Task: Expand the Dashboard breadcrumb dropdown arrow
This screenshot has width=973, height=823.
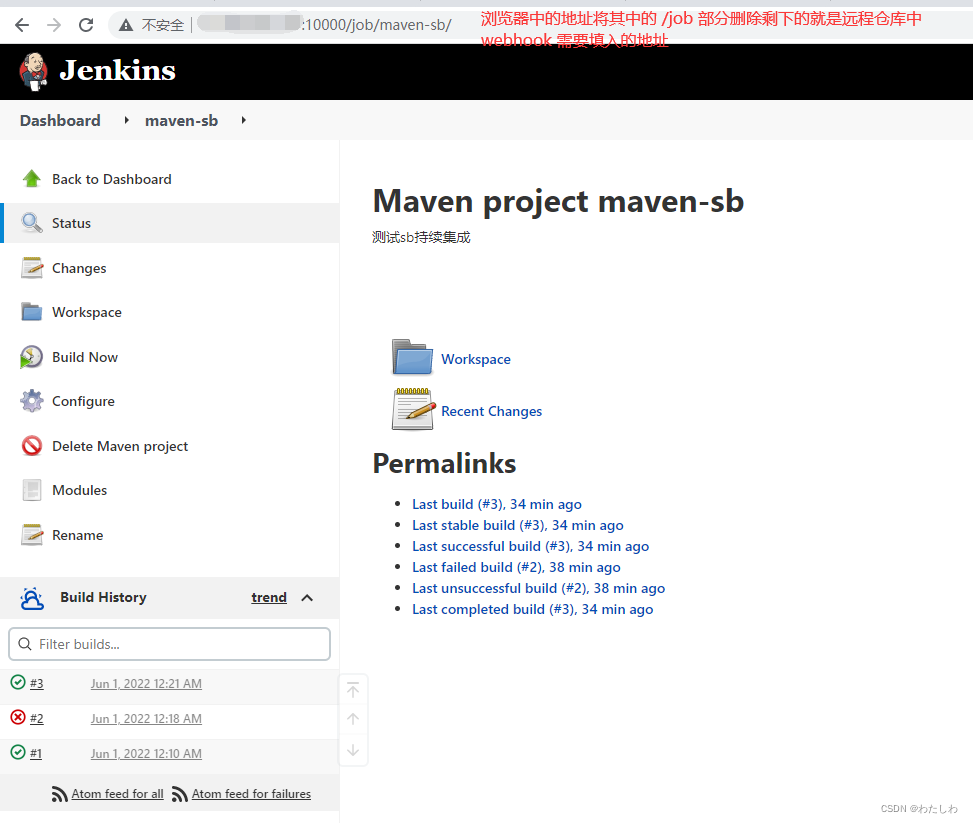Action: (127, 120)
